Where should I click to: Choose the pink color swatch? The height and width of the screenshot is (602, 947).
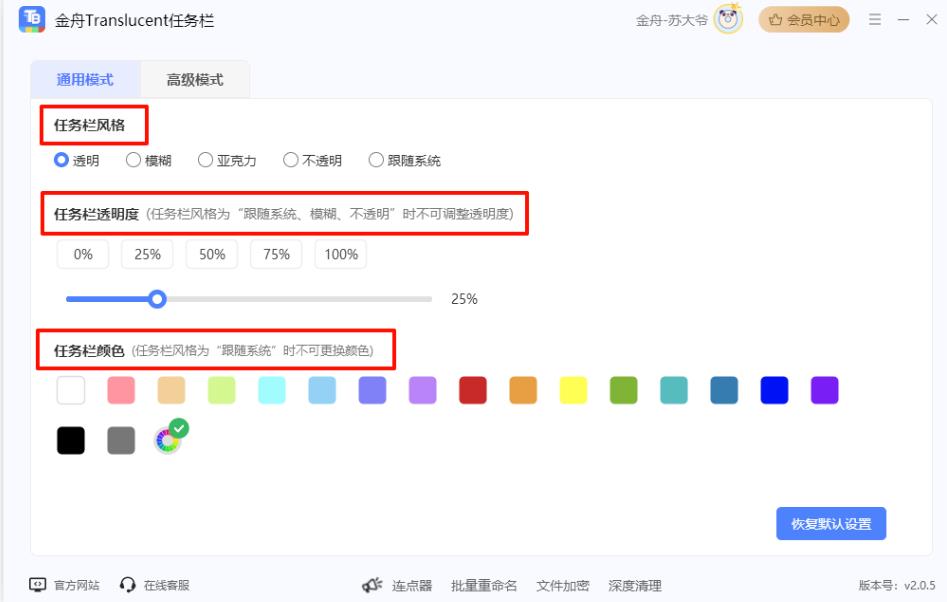click(x=121, y=390)
